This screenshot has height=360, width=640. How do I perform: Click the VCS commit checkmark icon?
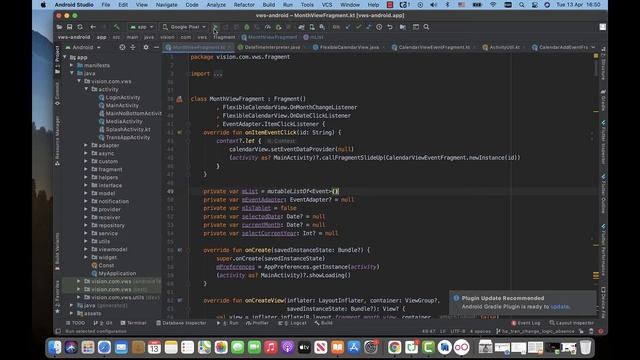coord(358,27)
